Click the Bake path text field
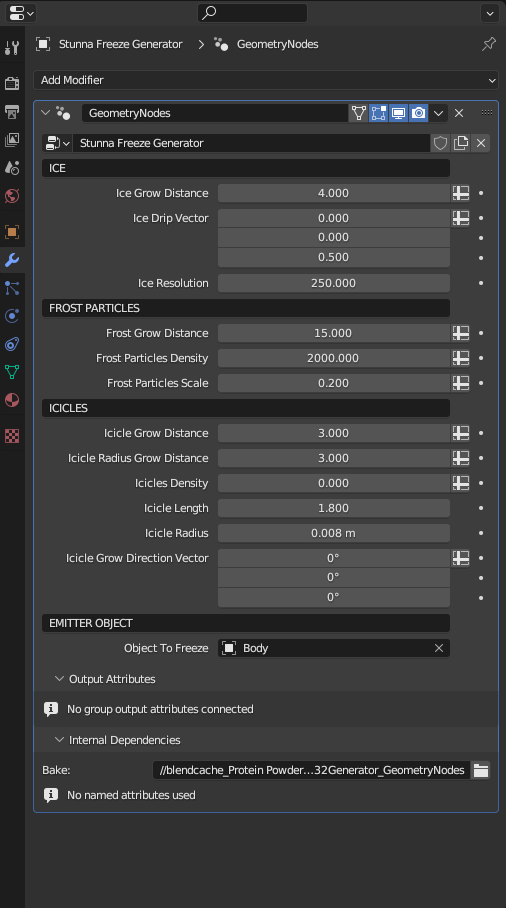Screen dimensions: 506x908 pyautogui.click(x=311, y=770)
